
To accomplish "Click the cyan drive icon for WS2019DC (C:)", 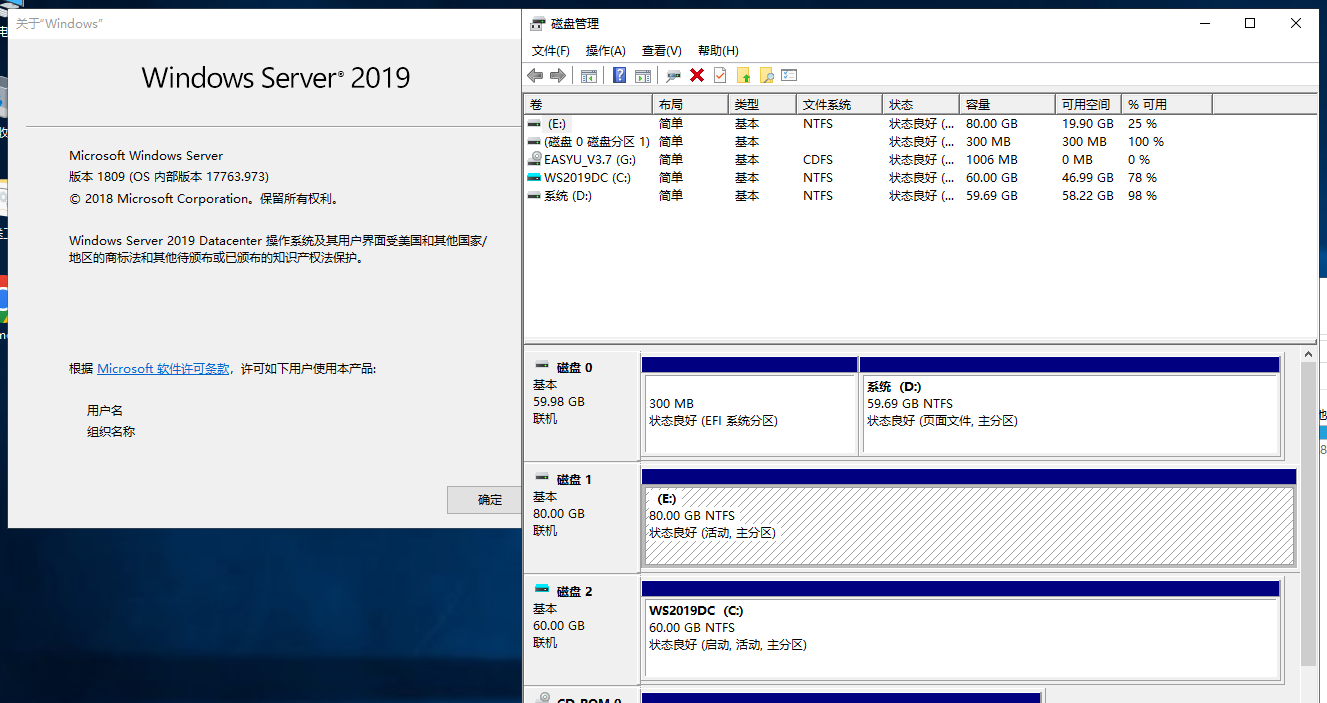I will click(535, 178).
